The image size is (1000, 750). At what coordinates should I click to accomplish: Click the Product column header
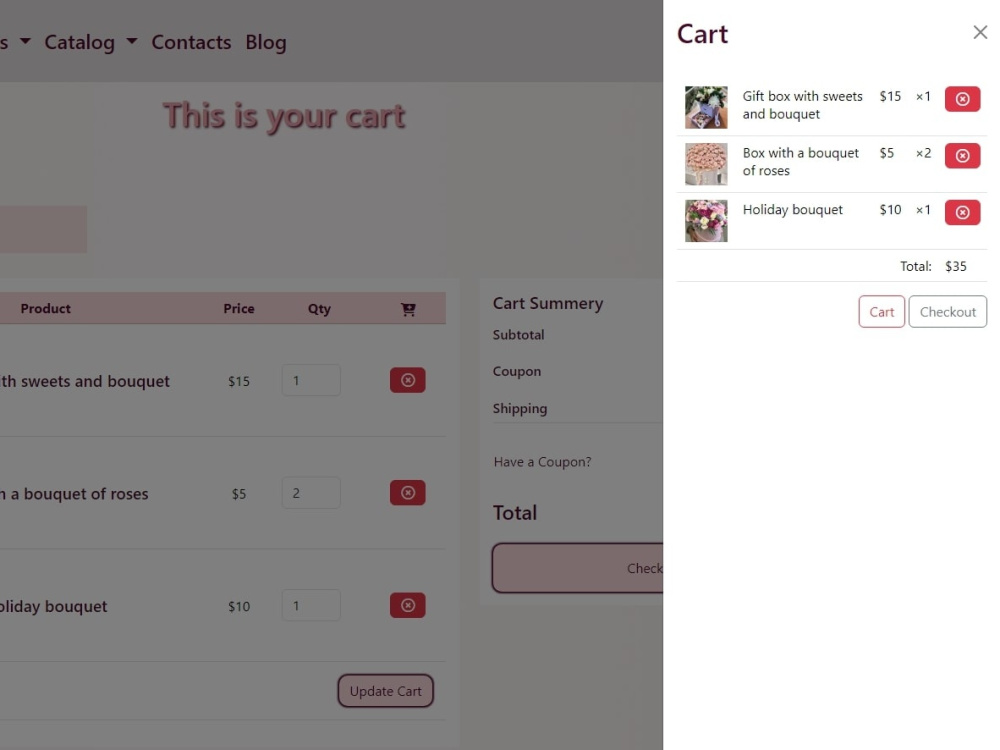click(45, 309)
